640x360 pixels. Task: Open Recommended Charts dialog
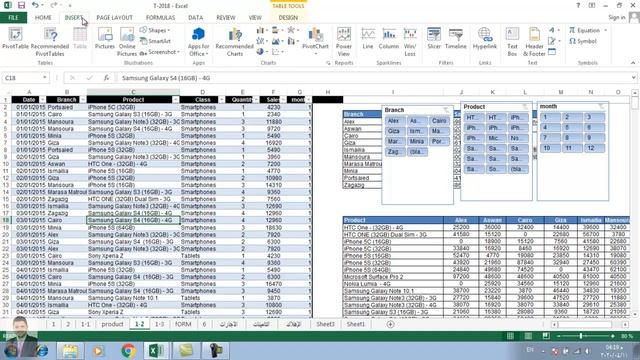tap(235, 42)
